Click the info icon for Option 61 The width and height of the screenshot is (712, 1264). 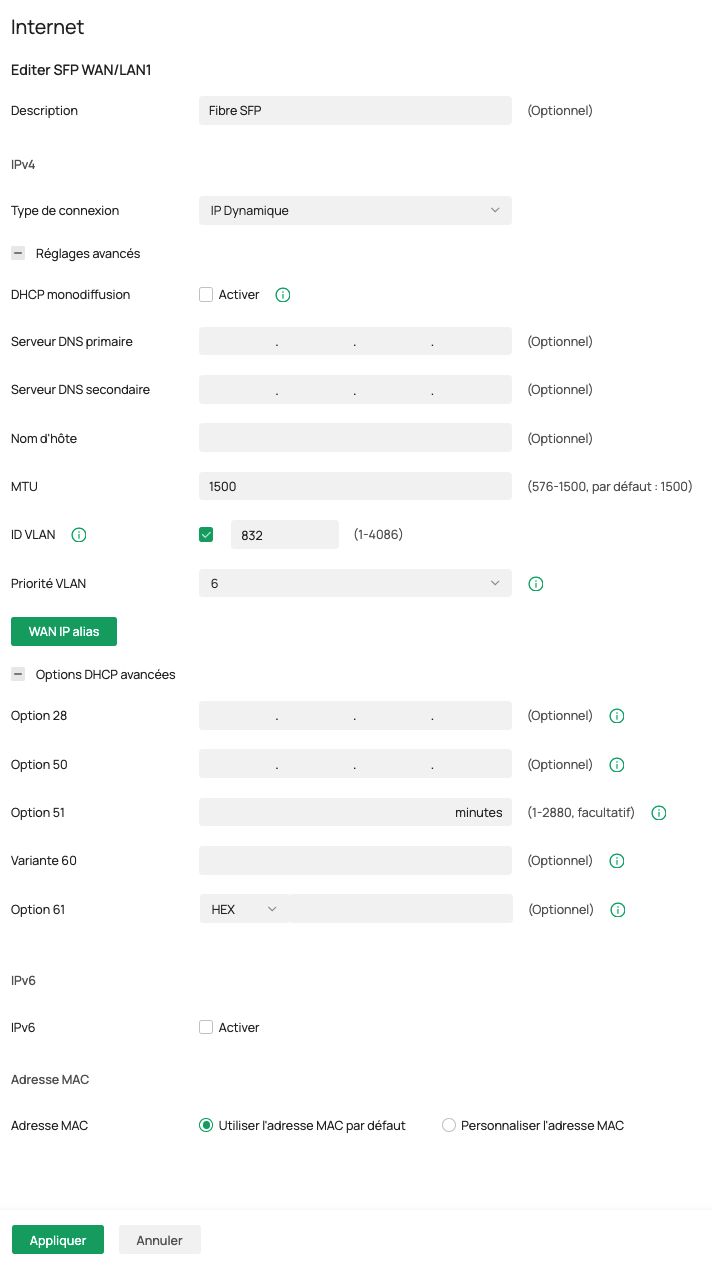(618, 910)
